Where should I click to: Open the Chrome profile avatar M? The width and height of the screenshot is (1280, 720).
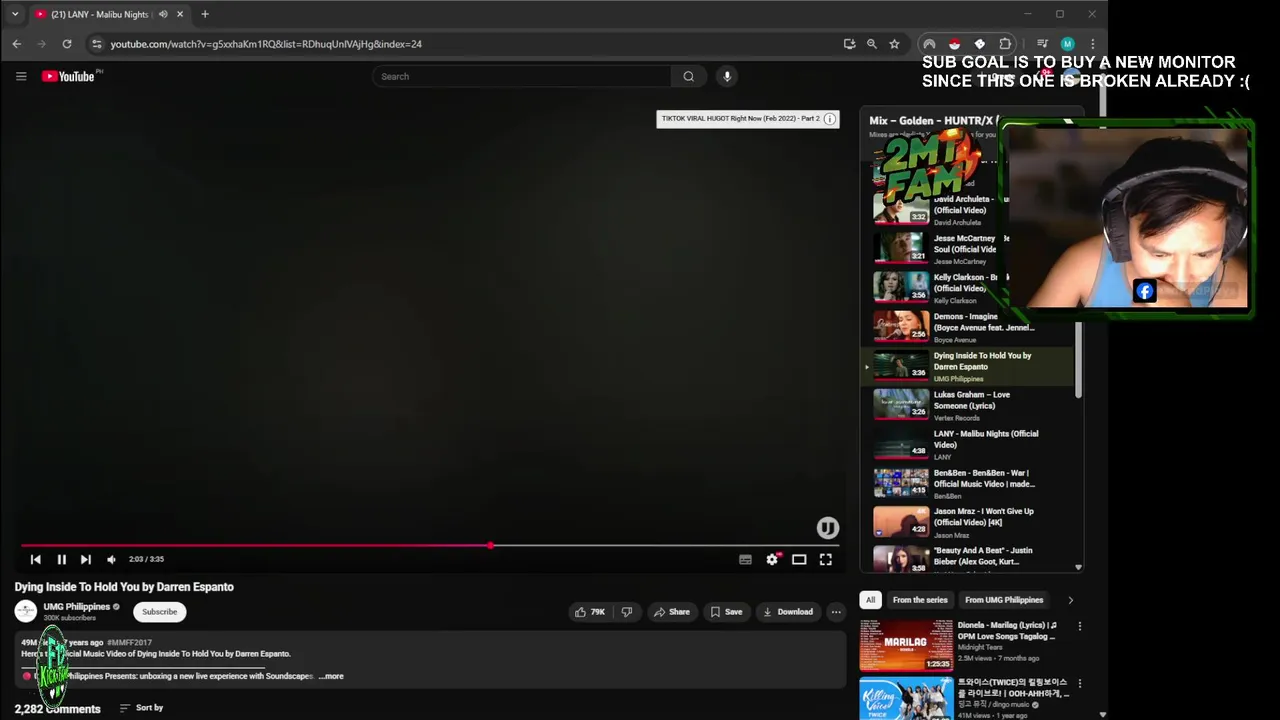[x=1067, y=44]
